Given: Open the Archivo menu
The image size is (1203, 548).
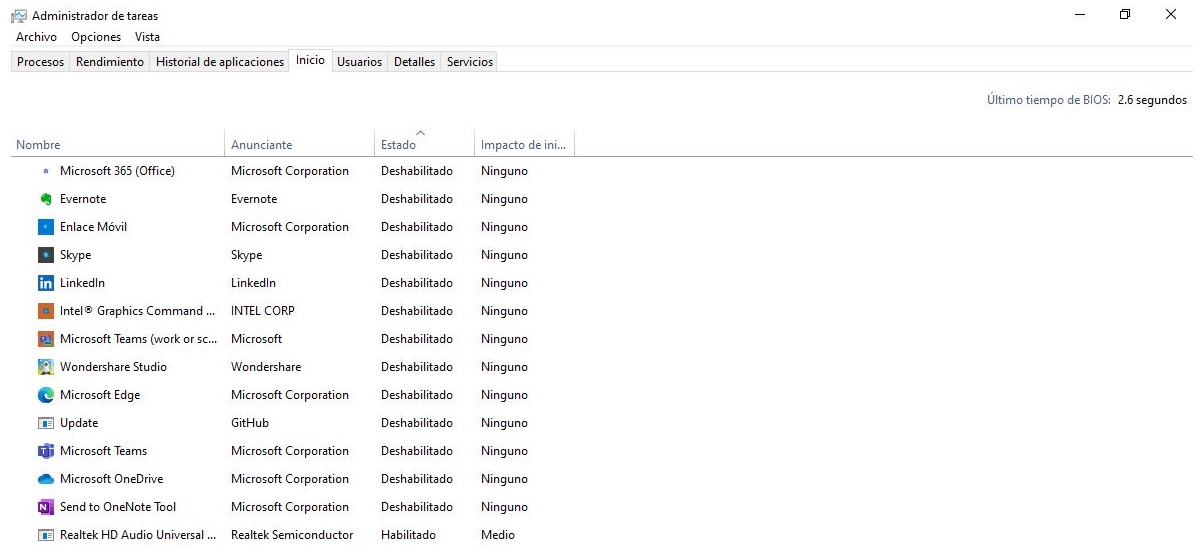Looking at the screenshot, I should tap(36, 37).
